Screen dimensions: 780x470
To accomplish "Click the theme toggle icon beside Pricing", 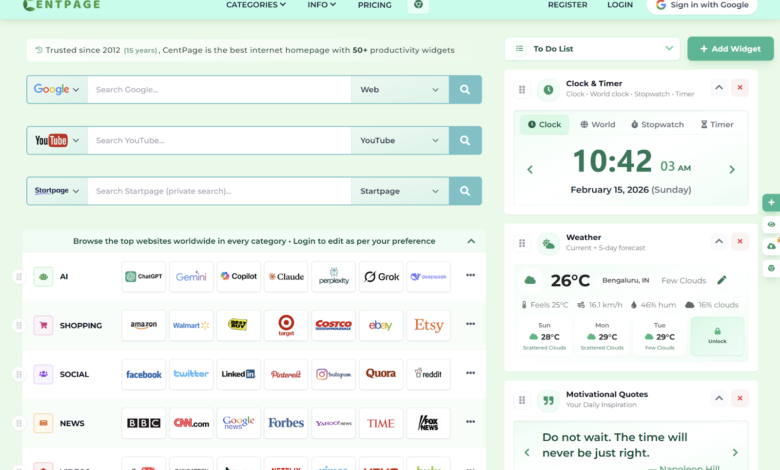I will coord(418,5).
